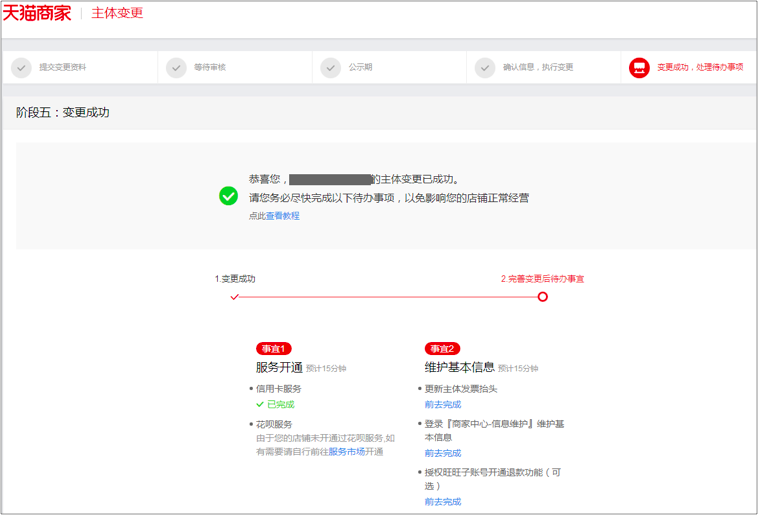758x515 pixels.
Task: Click 前去完成 under 授权旺旺子账号 refund option
Action: (442, 502)
